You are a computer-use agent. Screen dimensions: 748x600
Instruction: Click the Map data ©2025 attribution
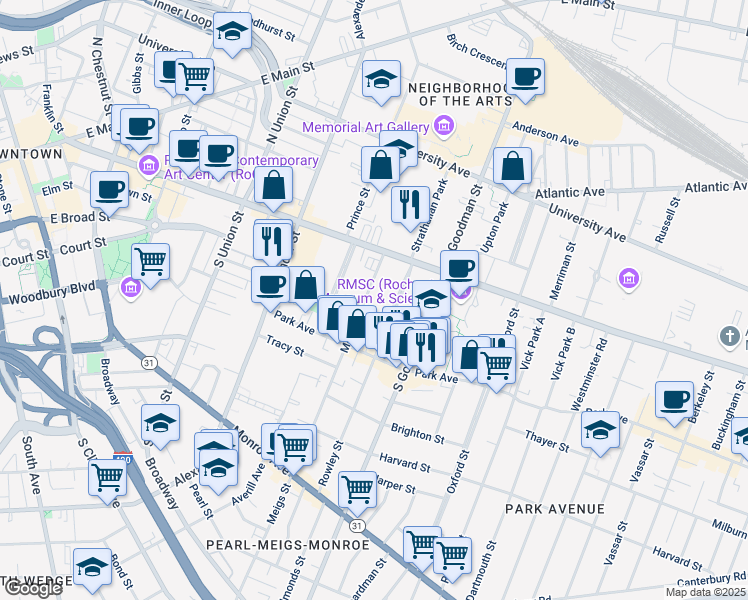[x=706, y=592]
